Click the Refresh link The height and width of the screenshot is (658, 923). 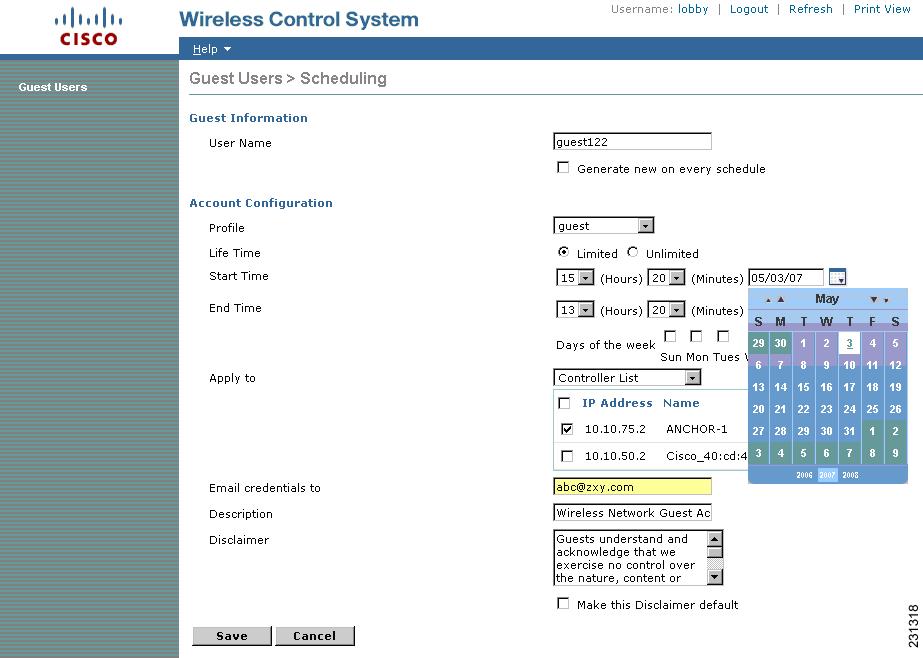pyautogui.click(x=811, y=9)
